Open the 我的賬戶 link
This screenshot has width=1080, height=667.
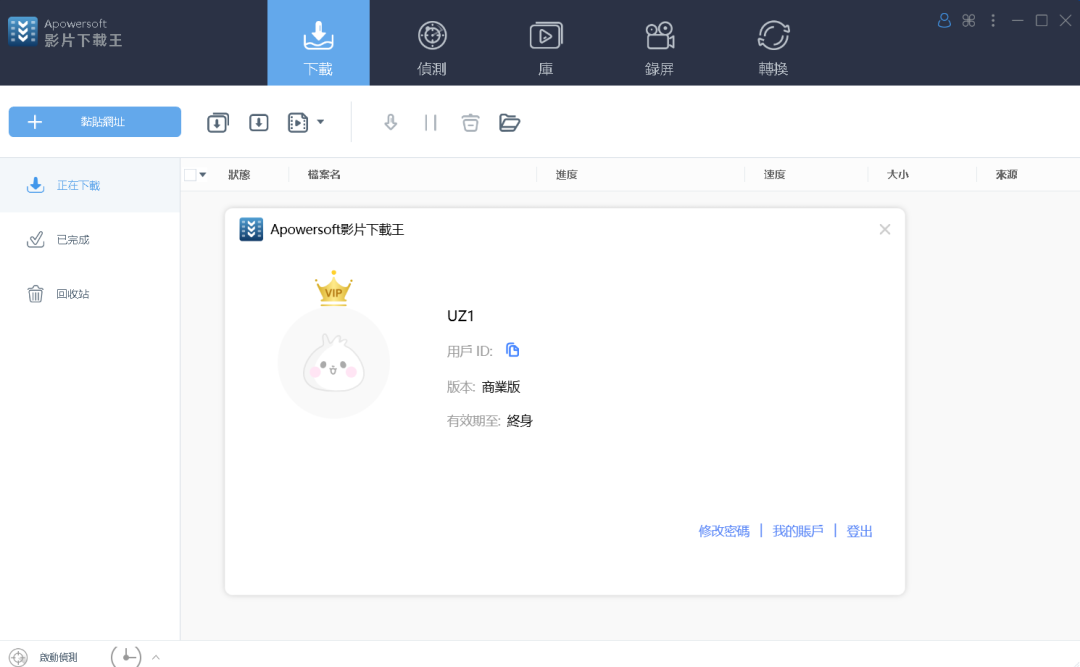798,531
